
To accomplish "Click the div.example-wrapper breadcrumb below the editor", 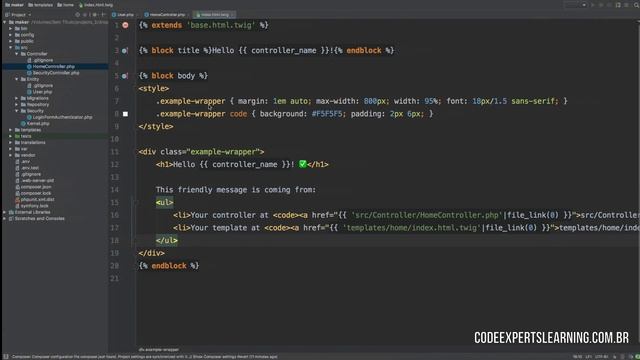I will click(159, 350).
